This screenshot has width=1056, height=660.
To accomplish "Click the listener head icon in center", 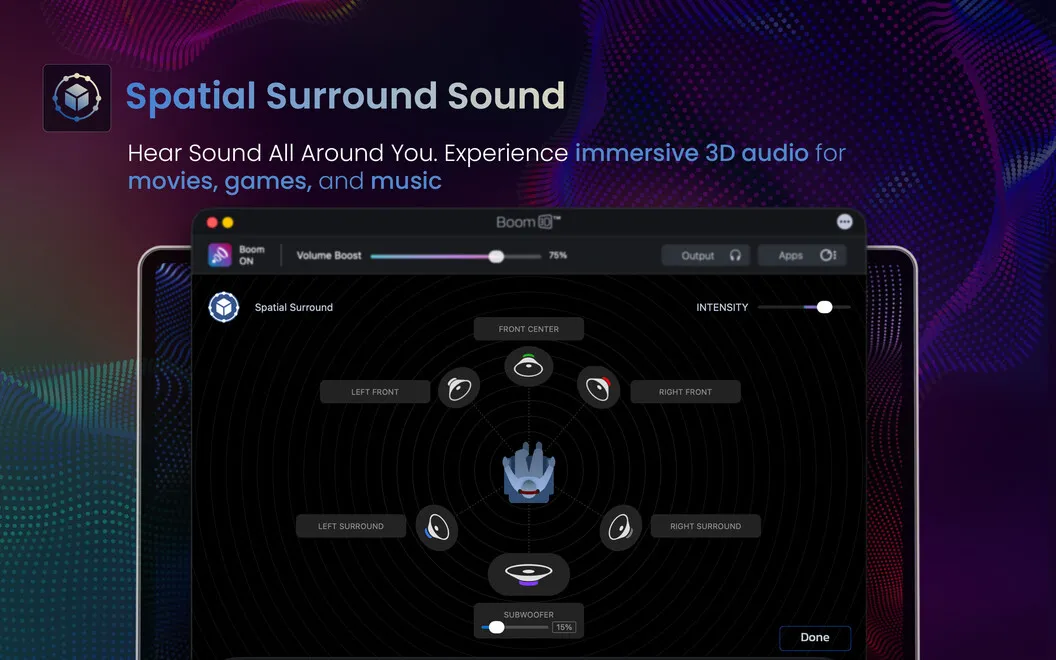I will (x=529, y=472).
